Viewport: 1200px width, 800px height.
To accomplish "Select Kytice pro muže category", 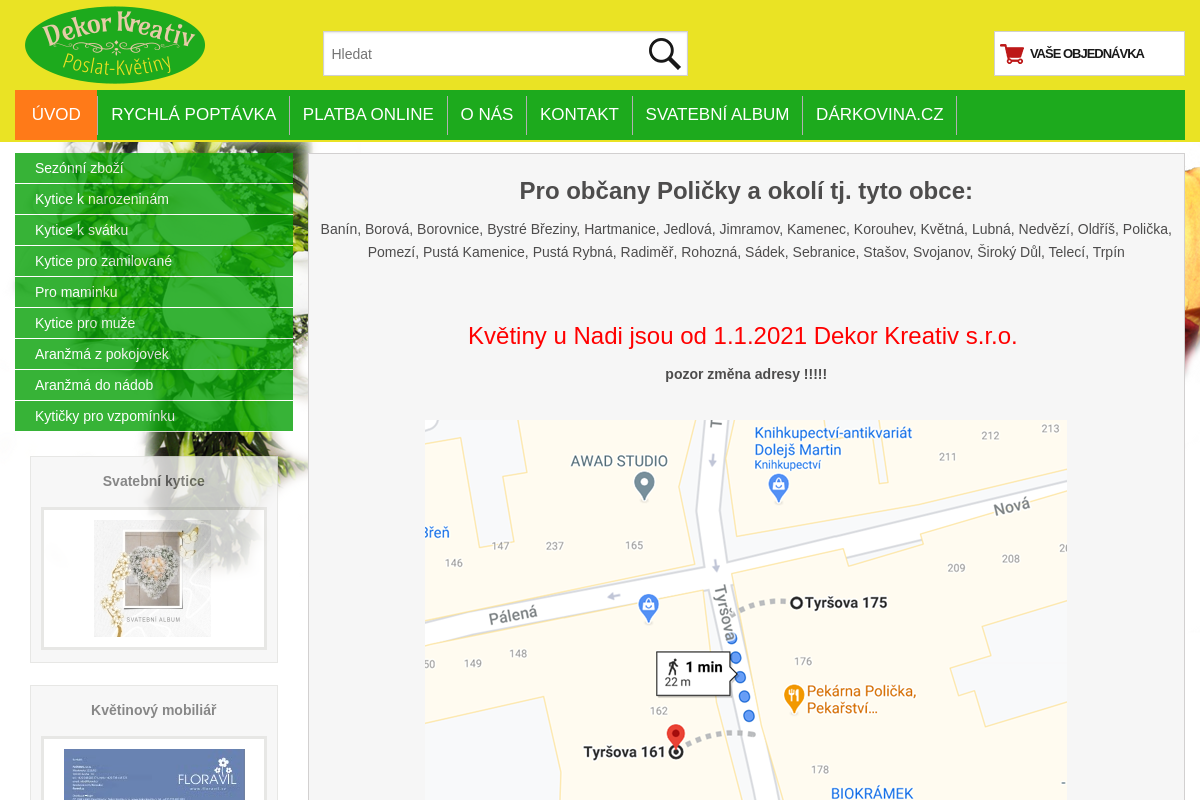I will point(154,323).
